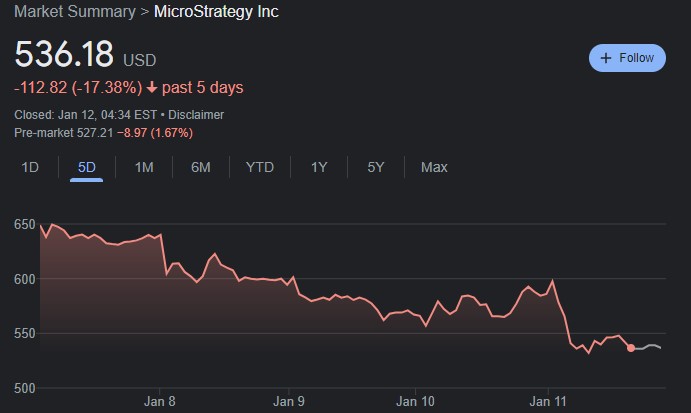Click the MicroStrategy Inc title
Screen dimensions: 691x413
pos(217,12)
